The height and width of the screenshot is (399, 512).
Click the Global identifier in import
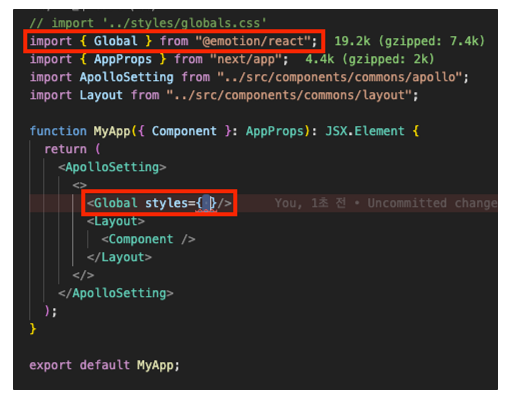click(116, 41)
